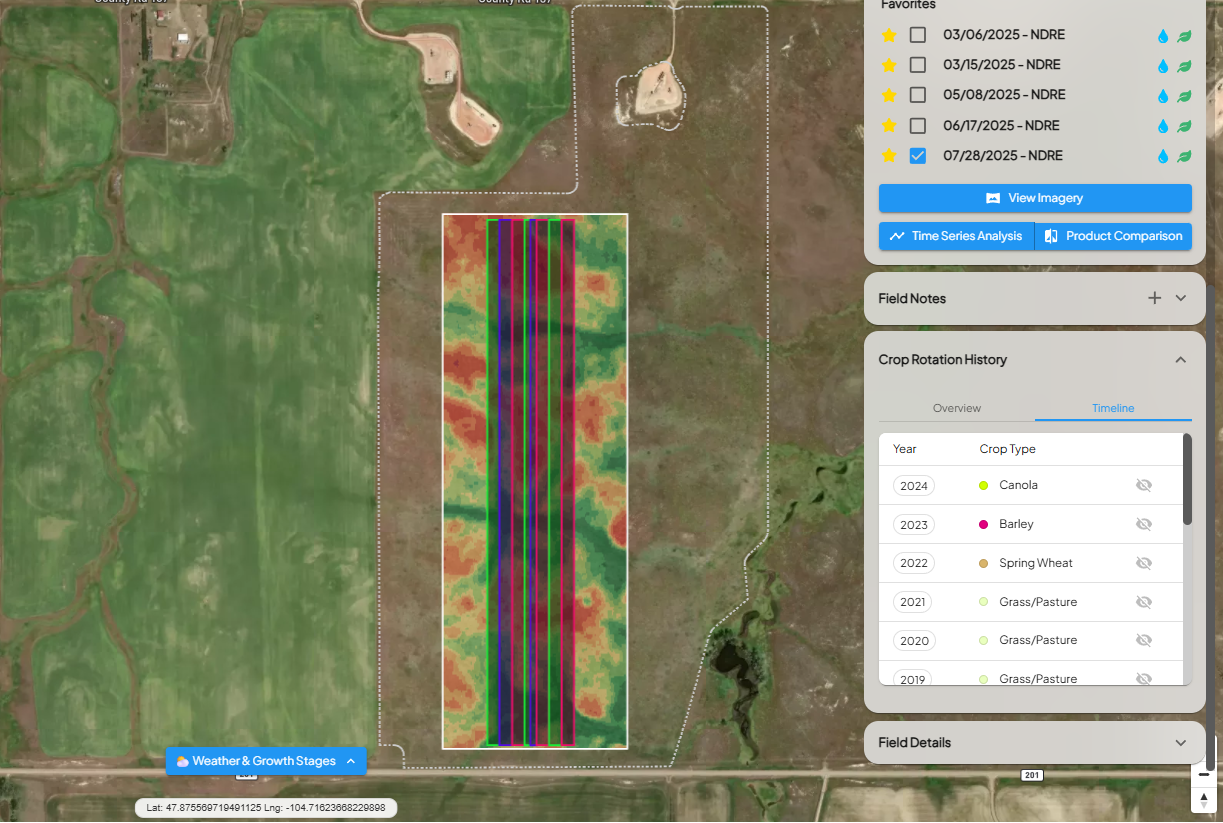The width and height of the screenshot is (1223, 823).
Task: Click the leaf icon for 06/17/2025 NDRE
Action: click(x=1183, y=126)
